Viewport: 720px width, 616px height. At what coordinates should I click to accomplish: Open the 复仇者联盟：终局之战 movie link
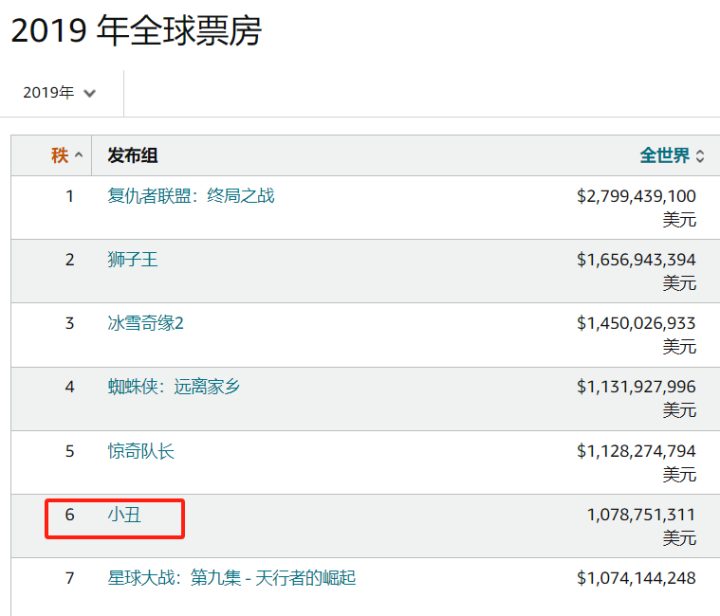pos(191,196)
